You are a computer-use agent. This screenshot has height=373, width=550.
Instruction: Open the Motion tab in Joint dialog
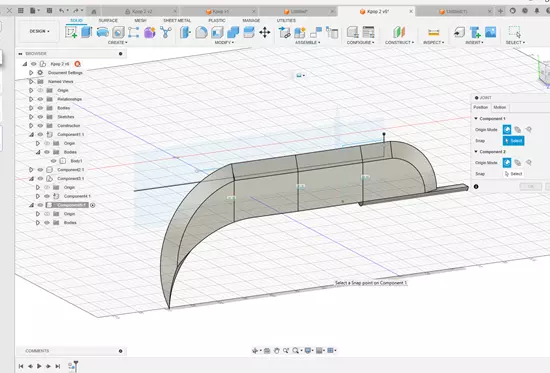tap(499, 107)
